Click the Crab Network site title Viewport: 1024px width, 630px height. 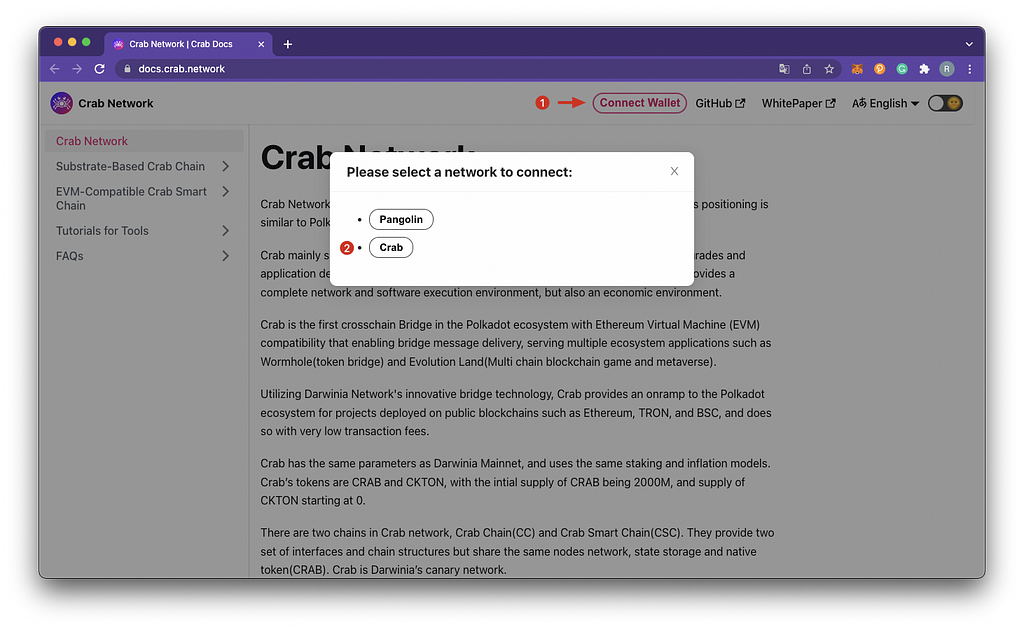point(116,103)
